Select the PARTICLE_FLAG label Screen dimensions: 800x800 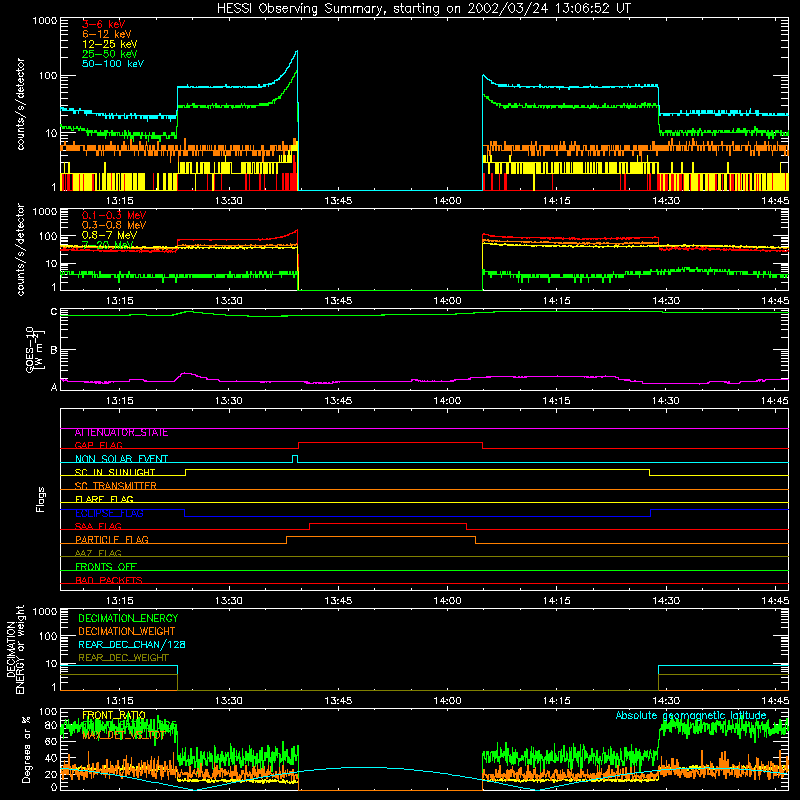tap(112, 540)
